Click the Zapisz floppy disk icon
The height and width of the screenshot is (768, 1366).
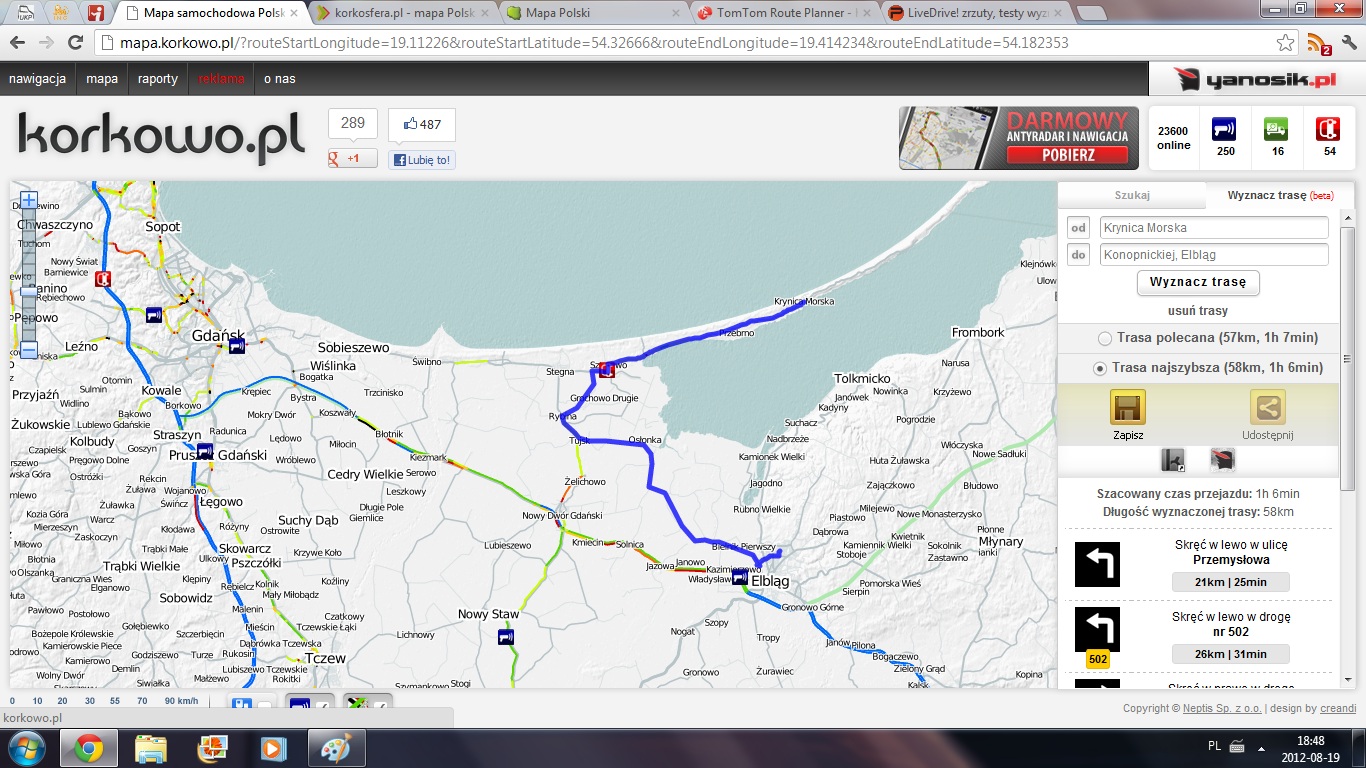tap(1128, 407)
